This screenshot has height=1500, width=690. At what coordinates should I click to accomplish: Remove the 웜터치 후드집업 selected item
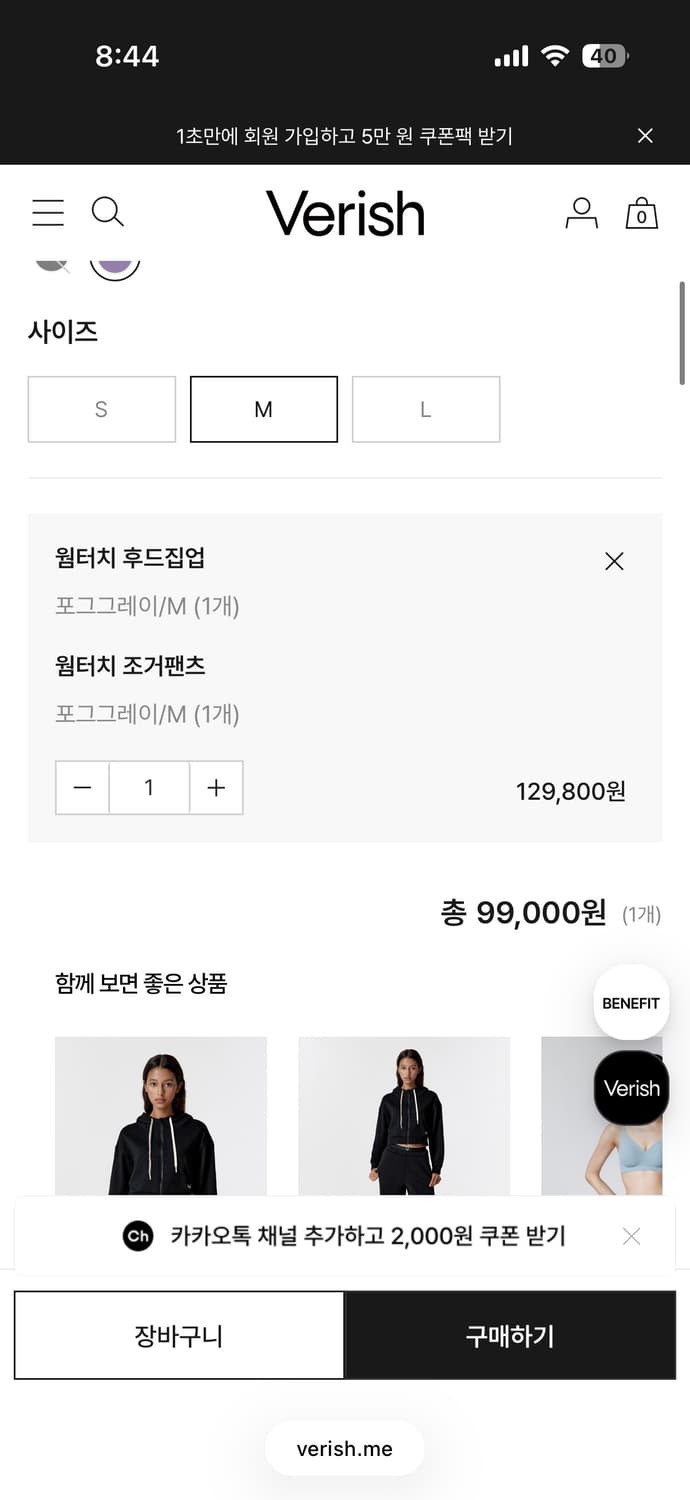point(614,561)
